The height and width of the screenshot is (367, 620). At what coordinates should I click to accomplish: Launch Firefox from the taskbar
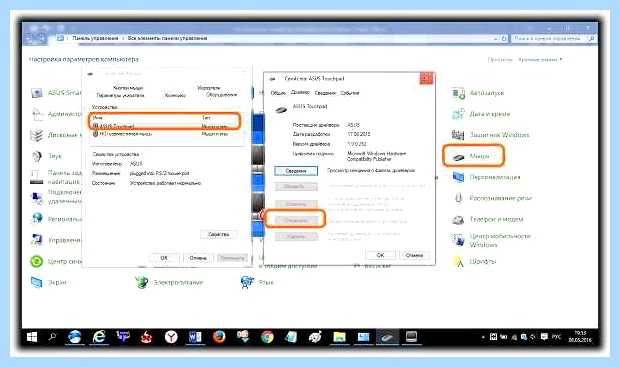tap(219, 337)
